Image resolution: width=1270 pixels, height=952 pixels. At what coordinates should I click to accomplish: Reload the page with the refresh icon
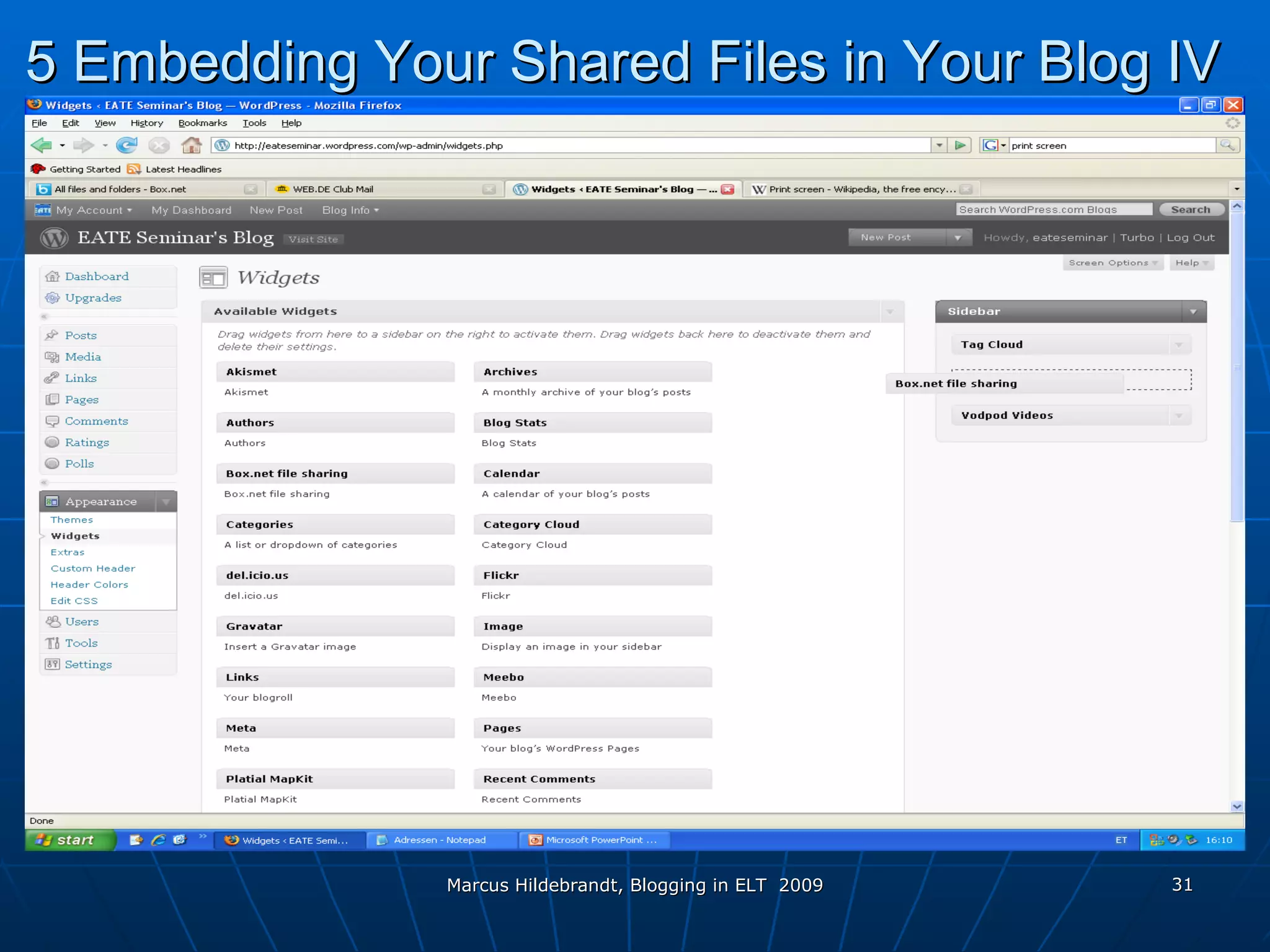[x=127, y=146]
